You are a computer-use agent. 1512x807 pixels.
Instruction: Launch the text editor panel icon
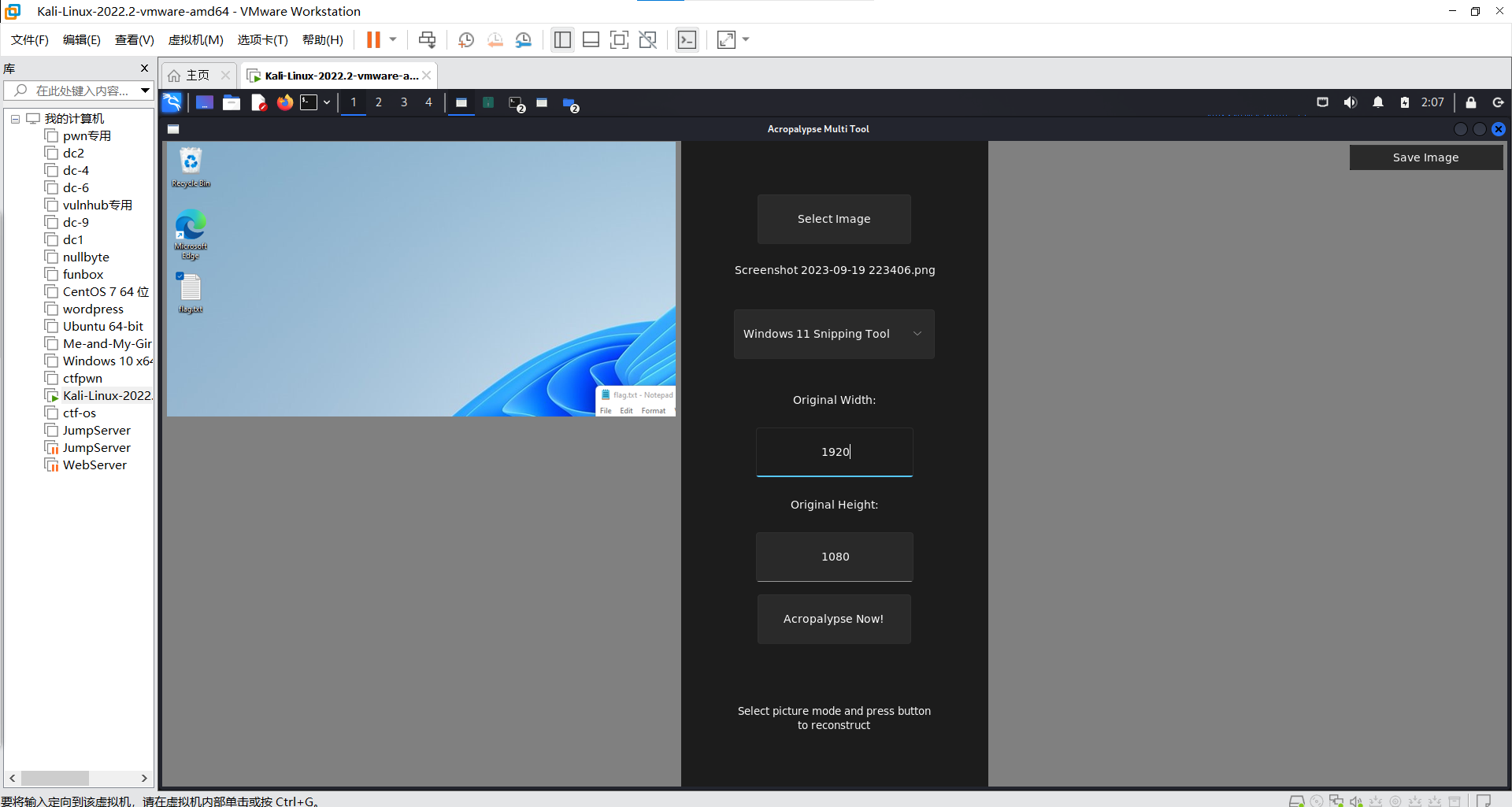pyautogui.click(x=258, y=102)
